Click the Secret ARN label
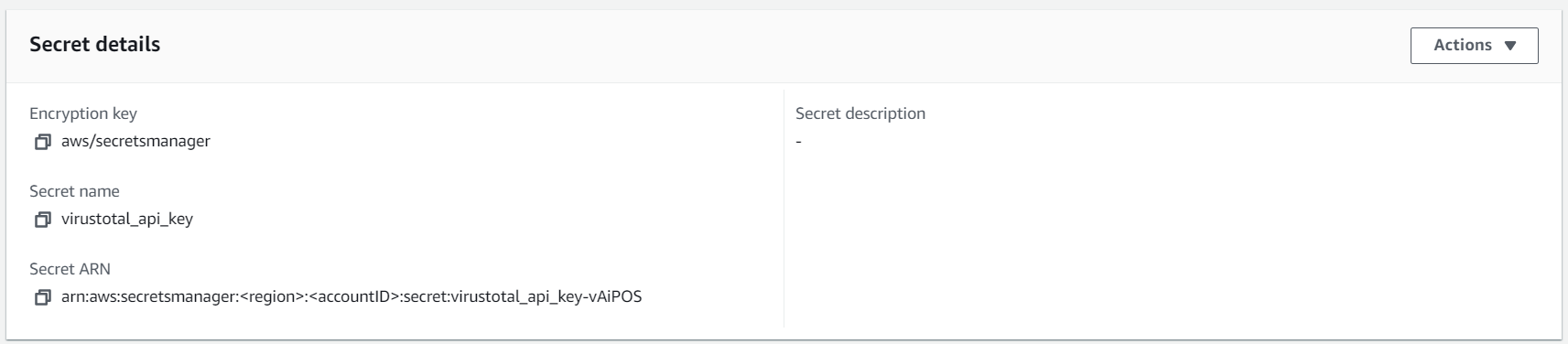The height and width of the screenshot is (344, 1568). point(70,269)
